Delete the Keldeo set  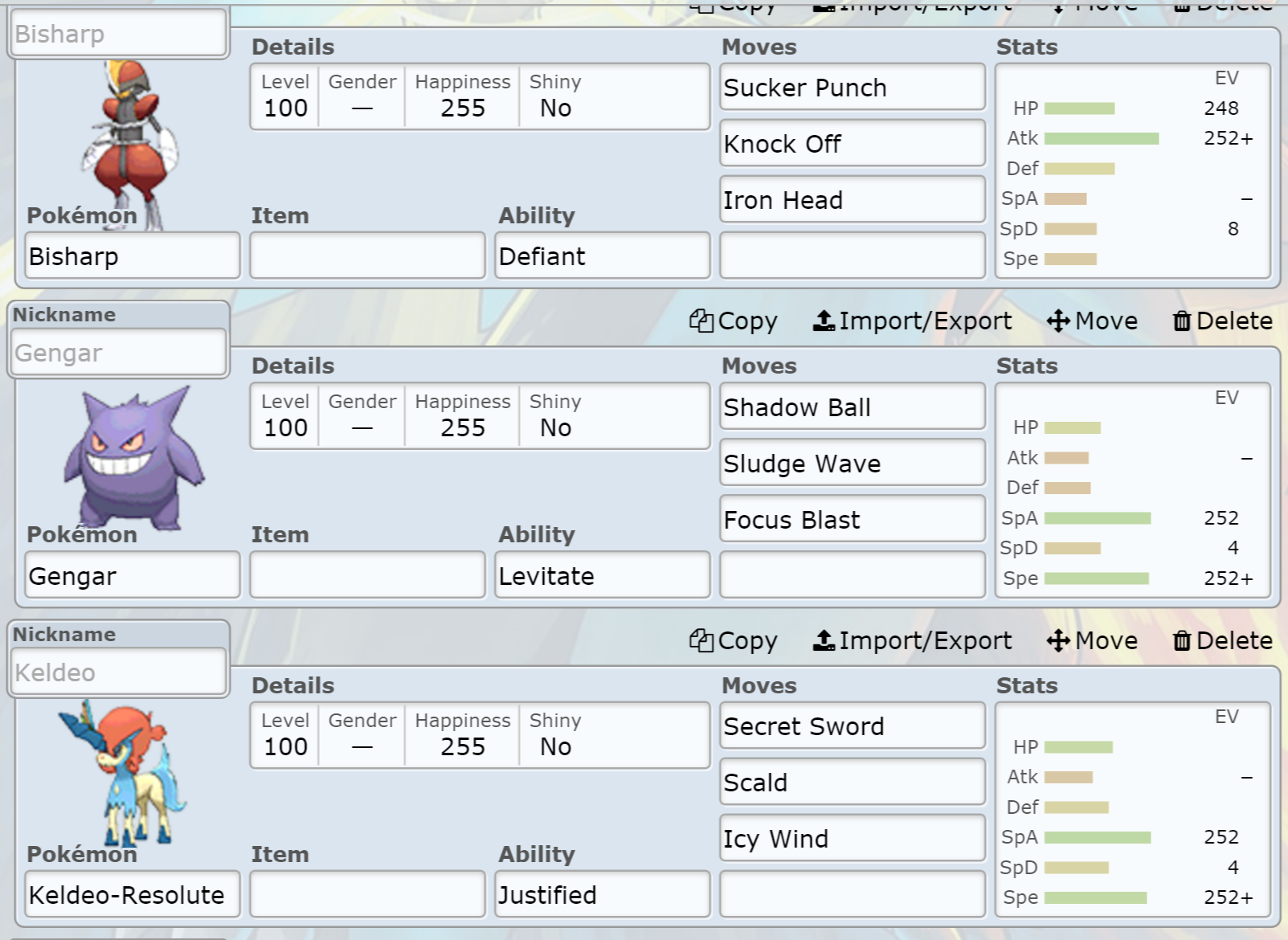coord(1222,641)
